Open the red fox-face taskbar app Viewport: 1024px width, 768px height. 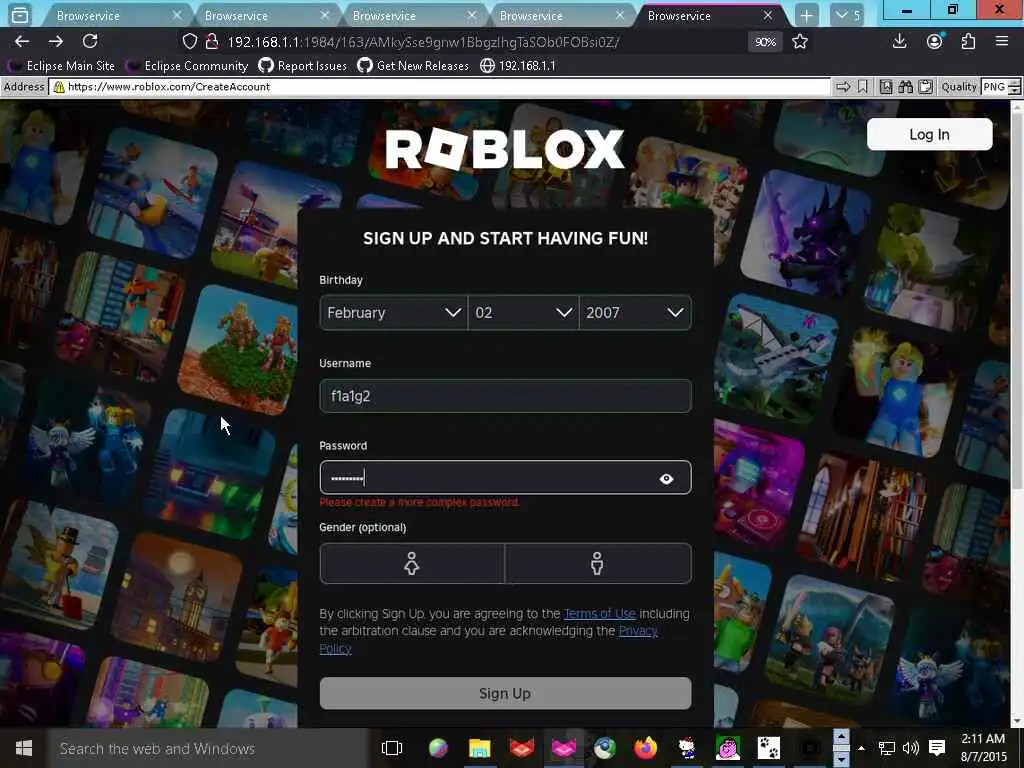[x=522, y=748]
